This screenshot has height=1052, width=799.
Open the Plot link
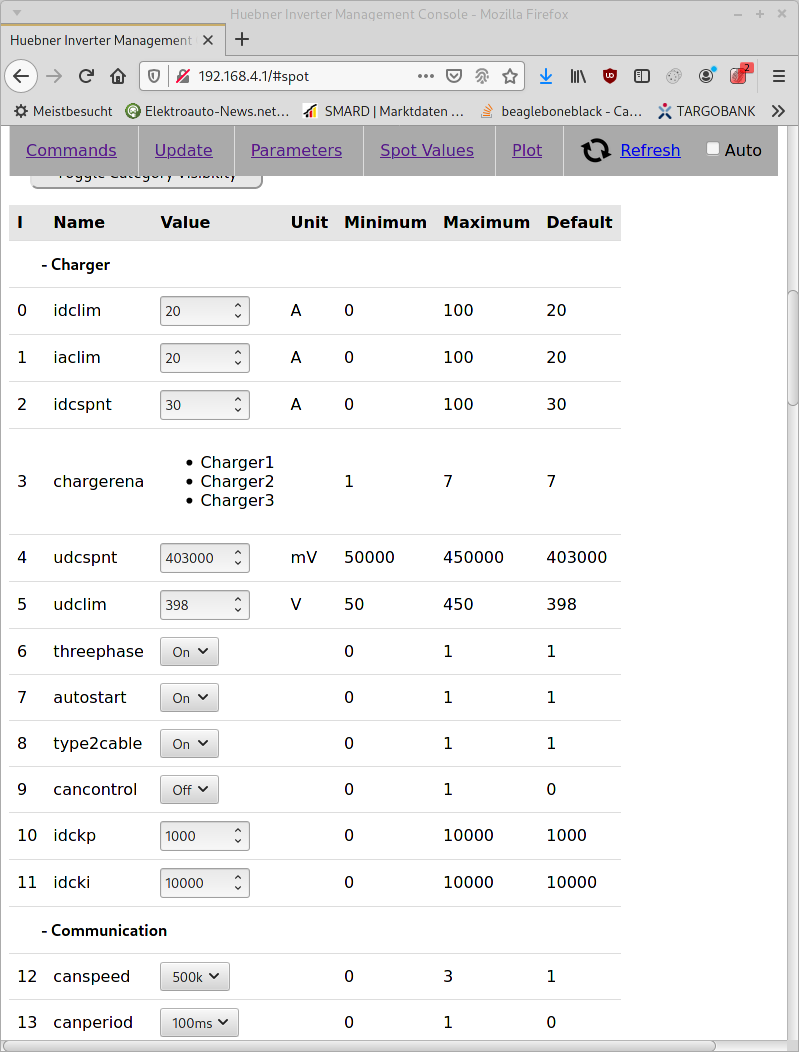point(527,150)
